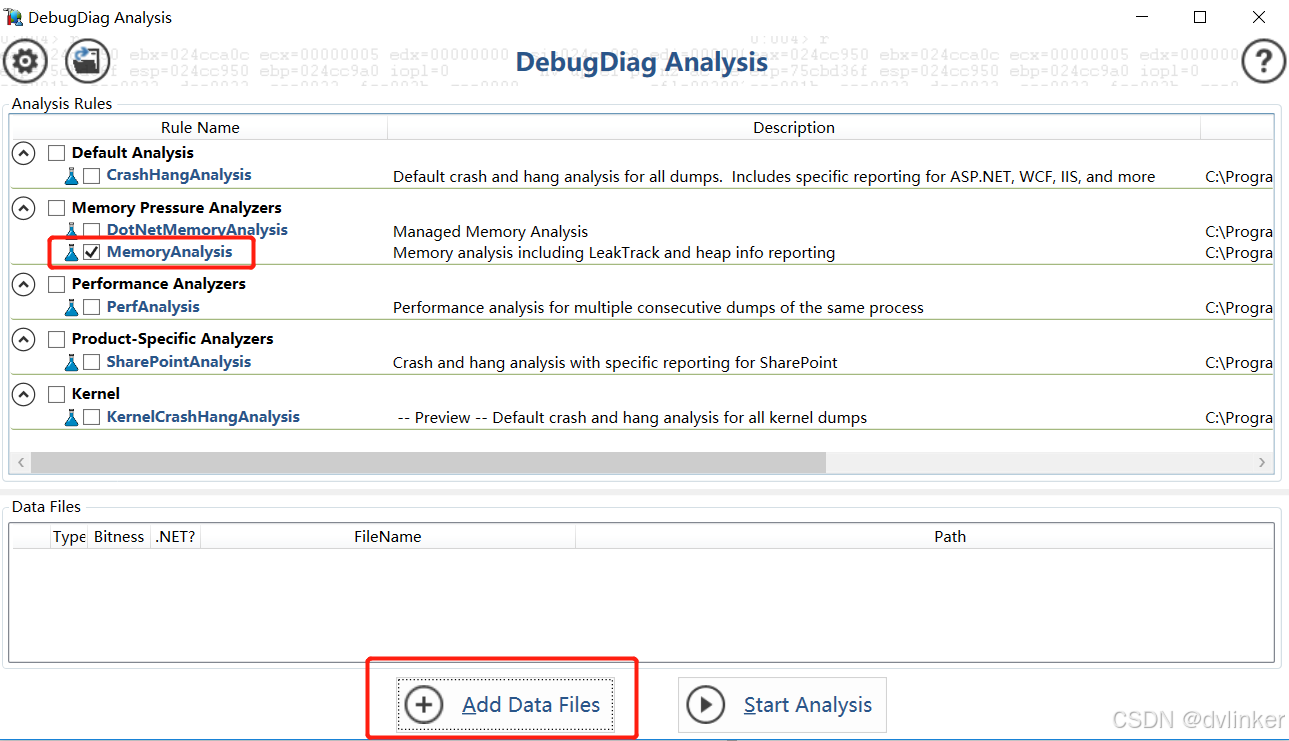Screen dimensions: 1289x741
Task: Uncheck the MemoryAnalysis checkbox
Action: tap(91, 253)
